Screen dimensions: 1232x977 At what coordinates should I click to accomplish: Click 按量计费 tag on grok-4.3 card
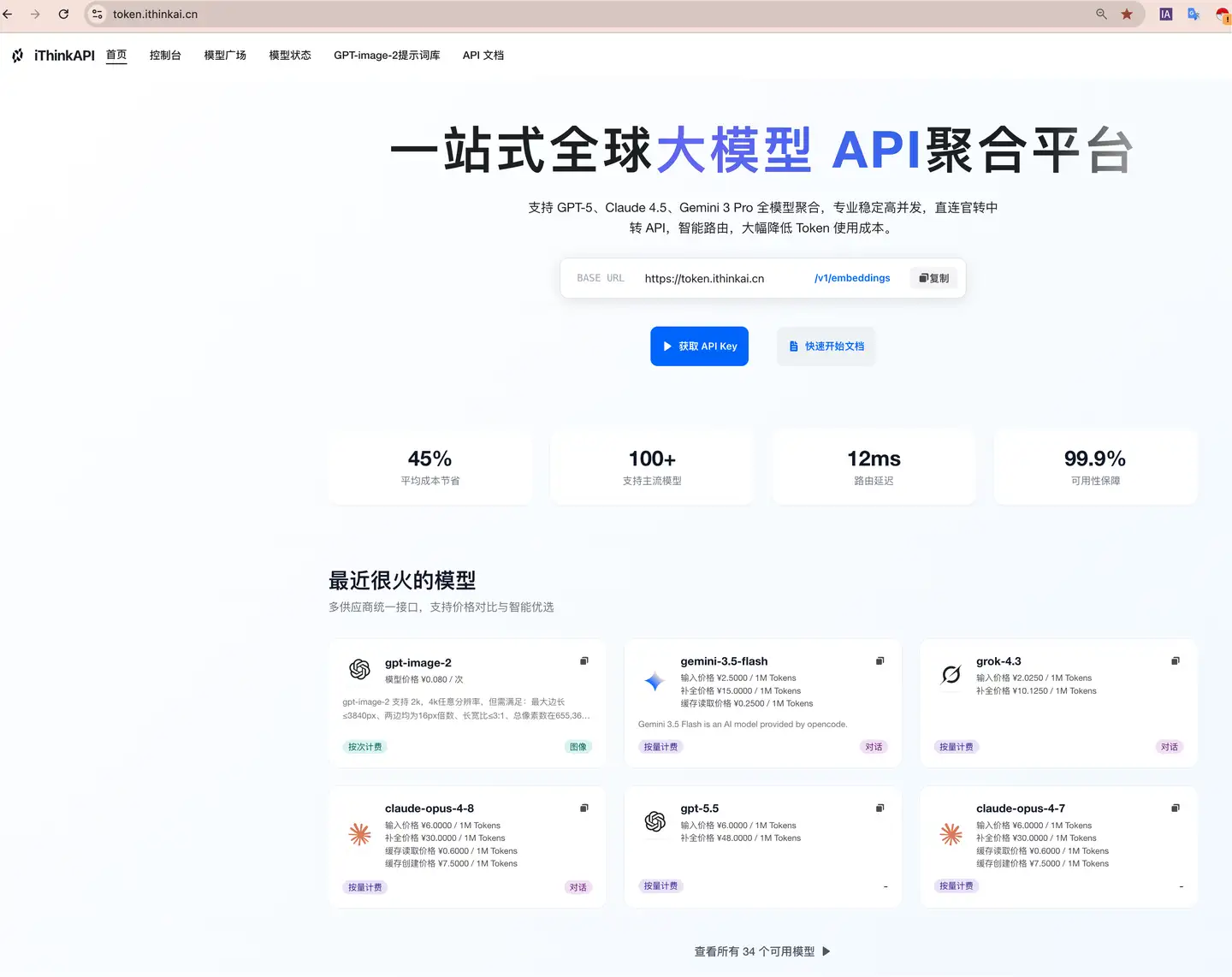click(957, 747)
